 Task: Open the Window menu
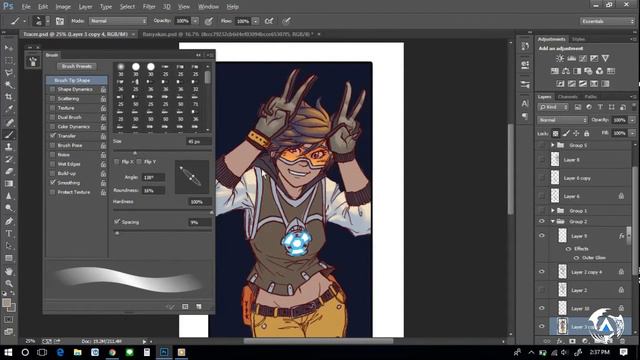click(x=208, y=7)
